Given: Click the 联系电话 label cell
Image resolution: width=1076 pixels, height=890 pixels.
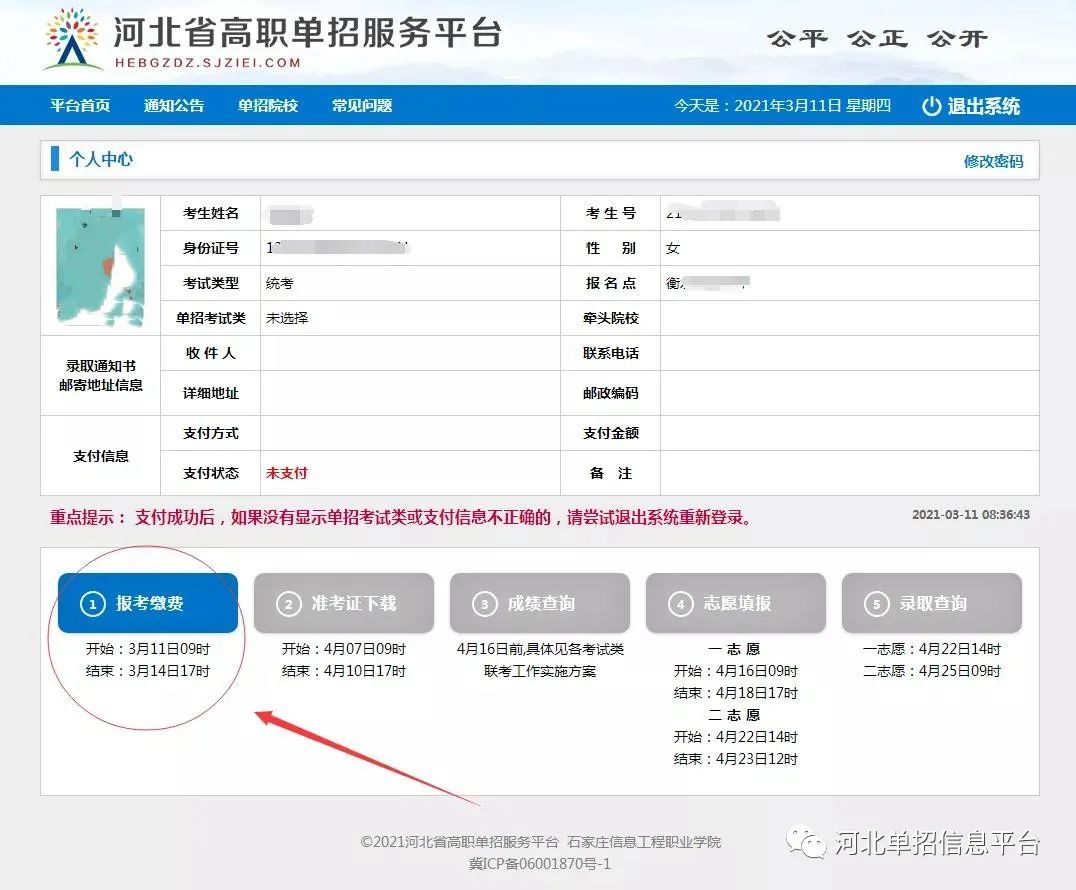Looking at the screenshot, I should point(611,353).
